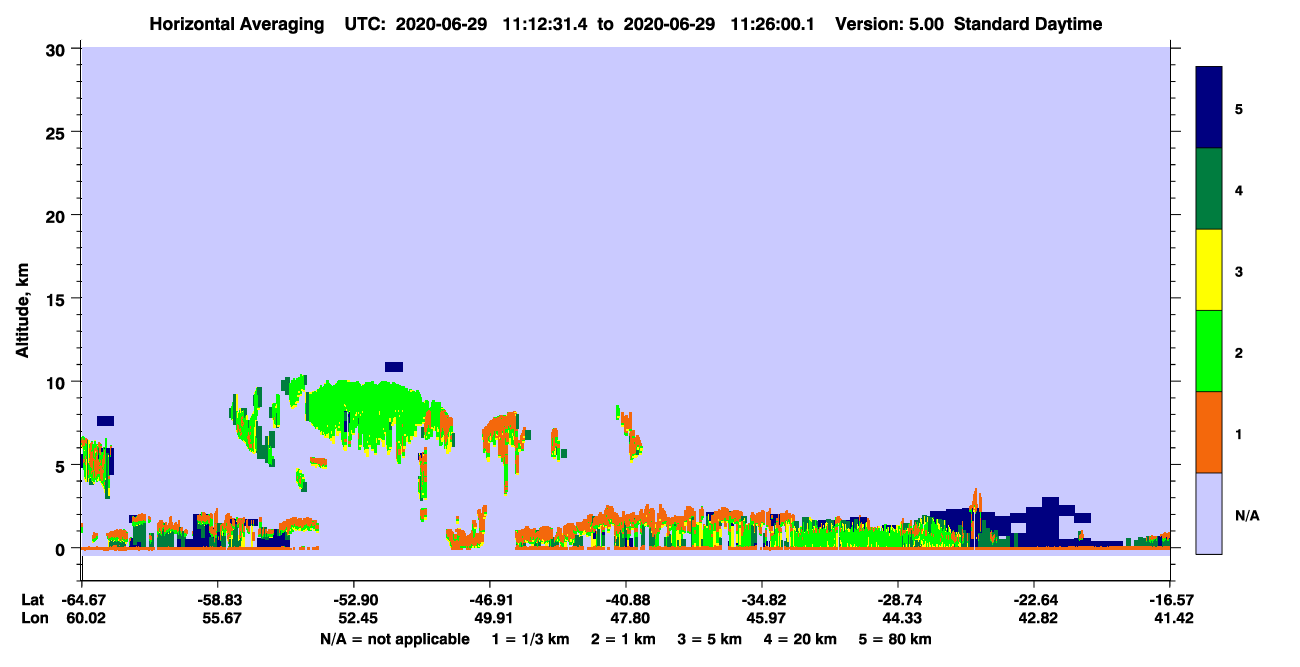The width and height of the screenshot is (1300, 667).
Task: Click the 'Horizontal Averaging' title text
Action: point(237,24)
